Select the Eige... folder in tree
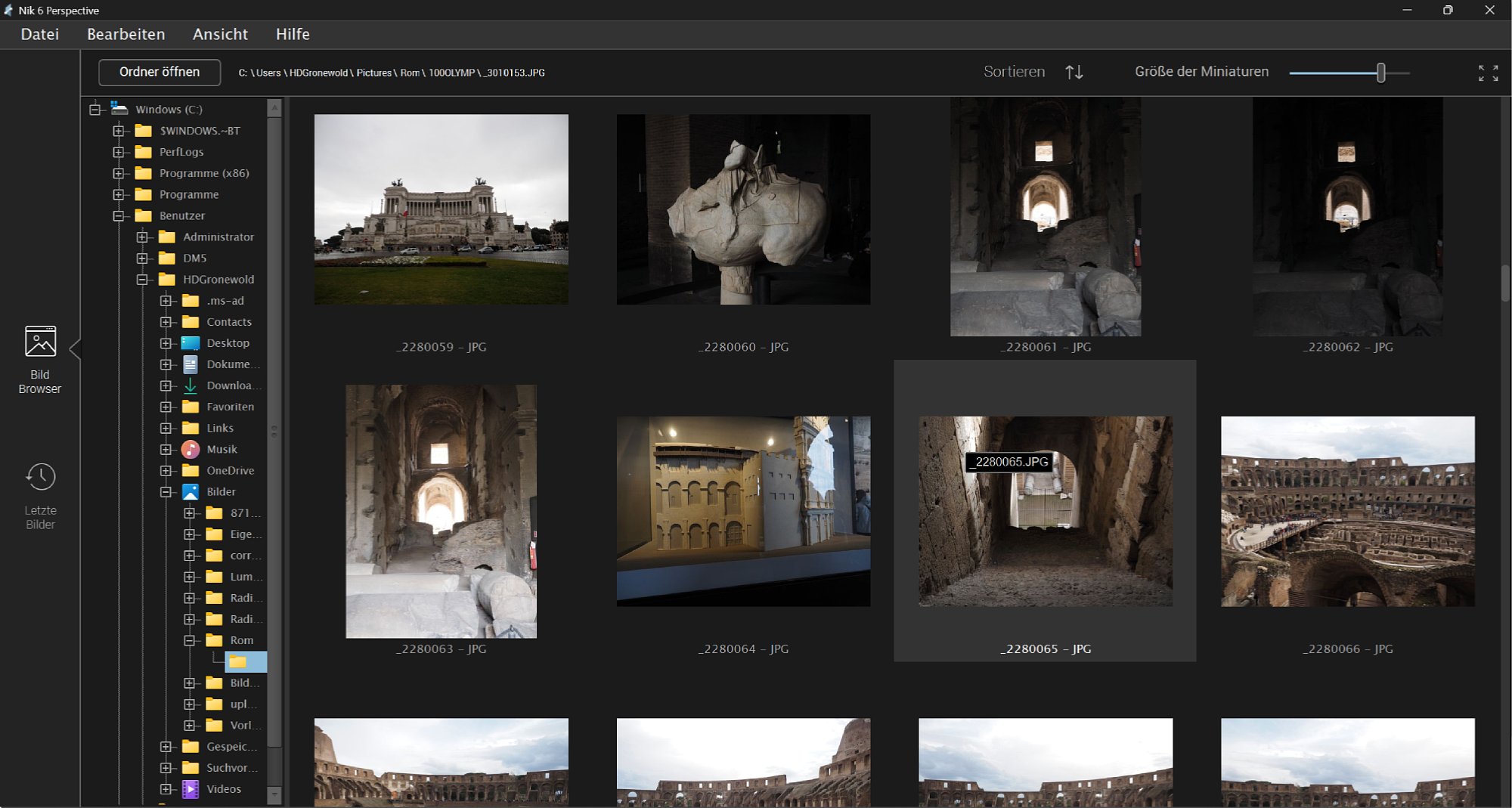This screenshot has height=808, width=1512. point(246,534)
